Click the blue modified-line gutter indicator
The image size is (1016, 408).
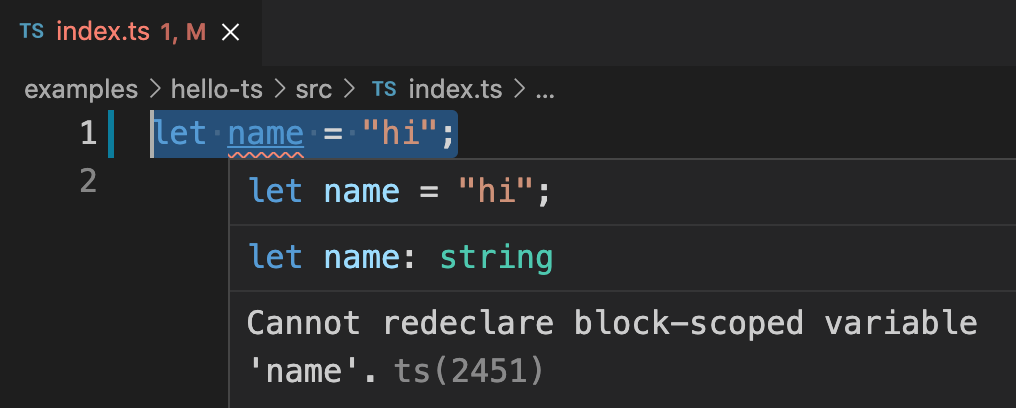point(110,134)
